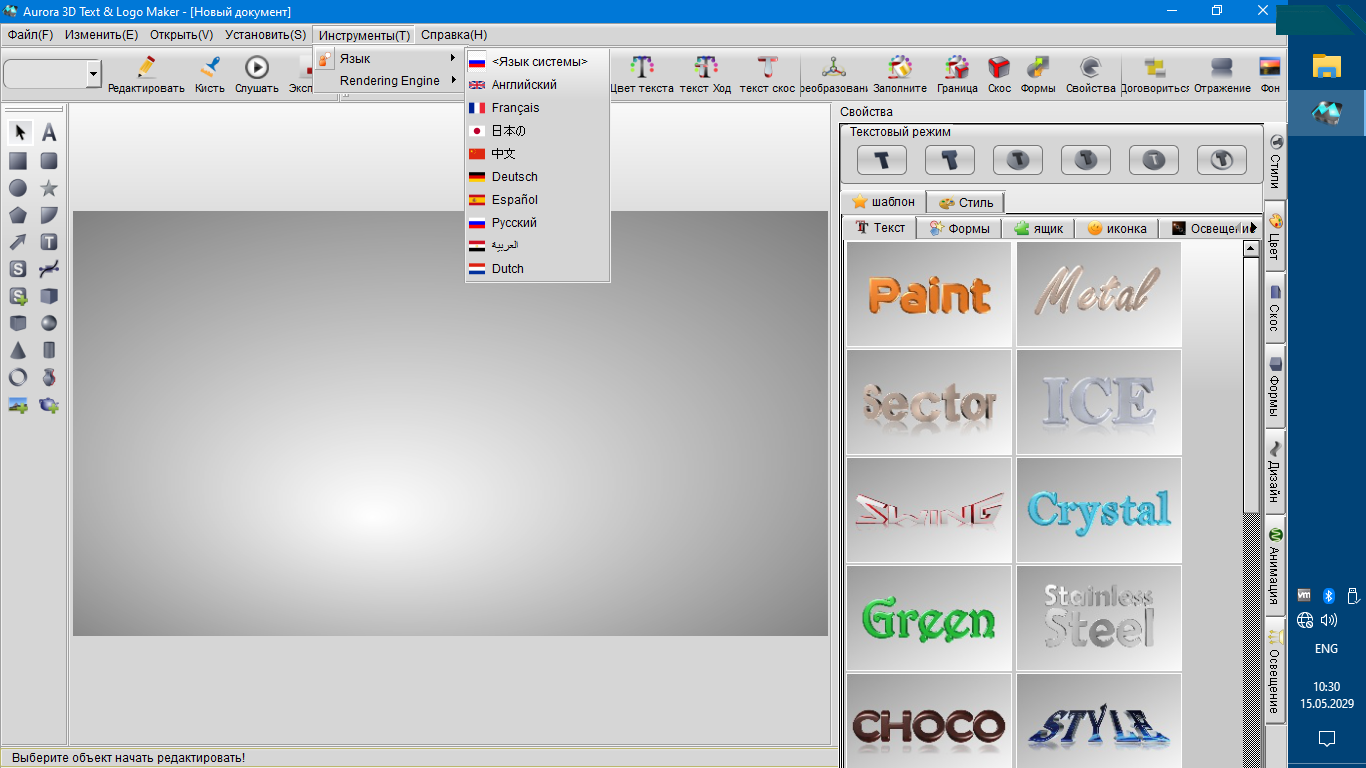Choose the pentagon shape tool

tap(18, 215)
